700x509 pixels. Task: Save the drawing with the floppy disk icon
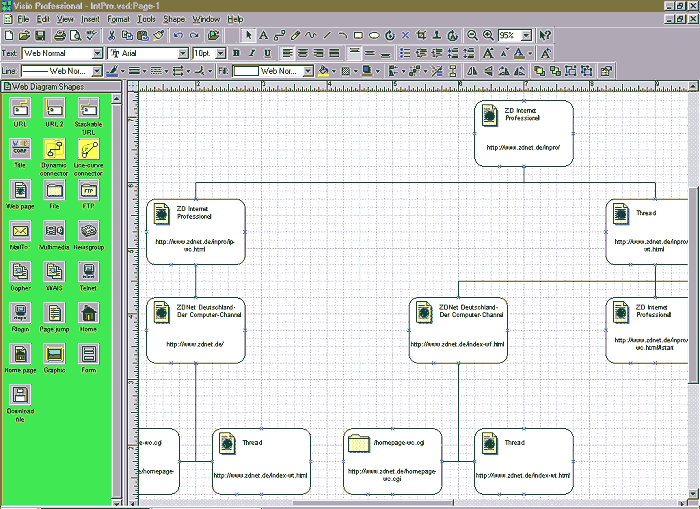[x=40, y=35]
